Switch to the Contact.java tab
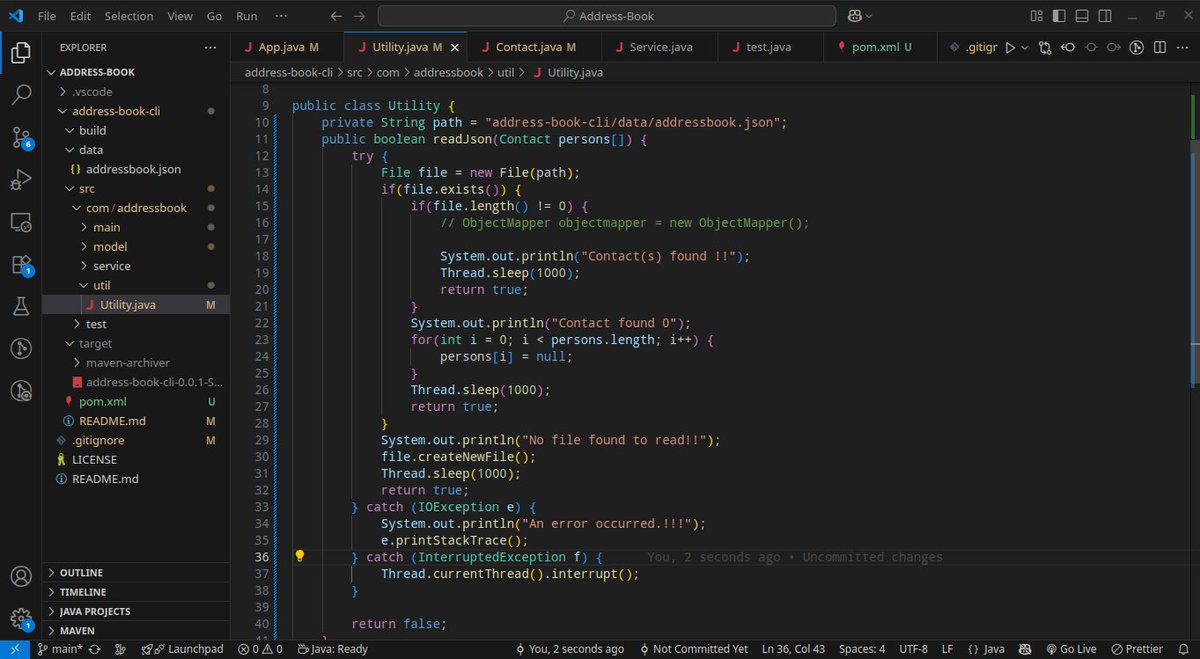The image size is (1200, 659). coord(535,47)
